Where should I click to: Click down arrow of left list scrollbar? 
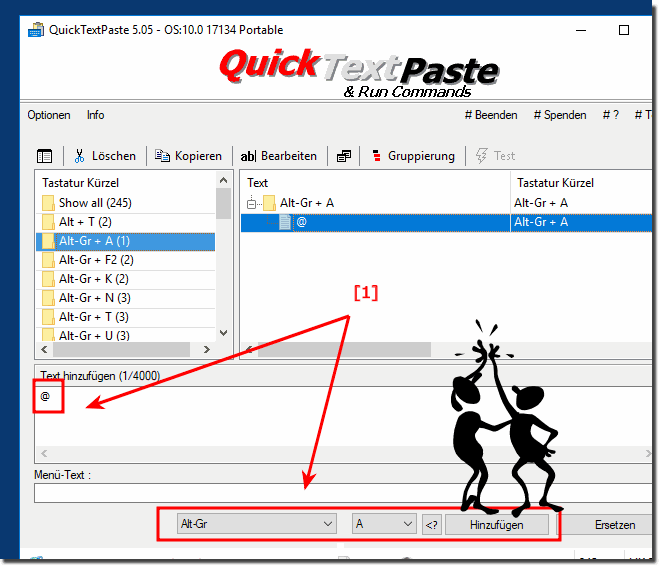click(224, 333)
